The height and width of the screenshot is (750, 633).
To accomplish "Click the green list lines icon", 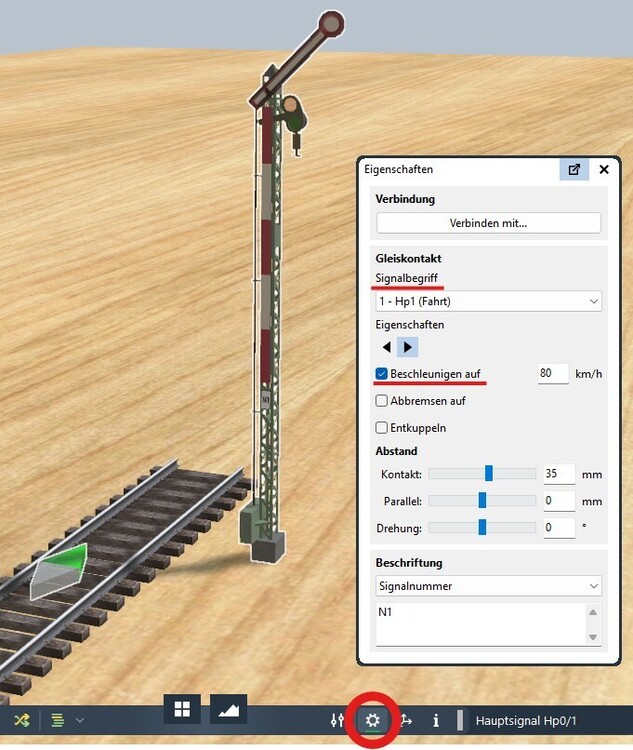I will coord(58,720).
